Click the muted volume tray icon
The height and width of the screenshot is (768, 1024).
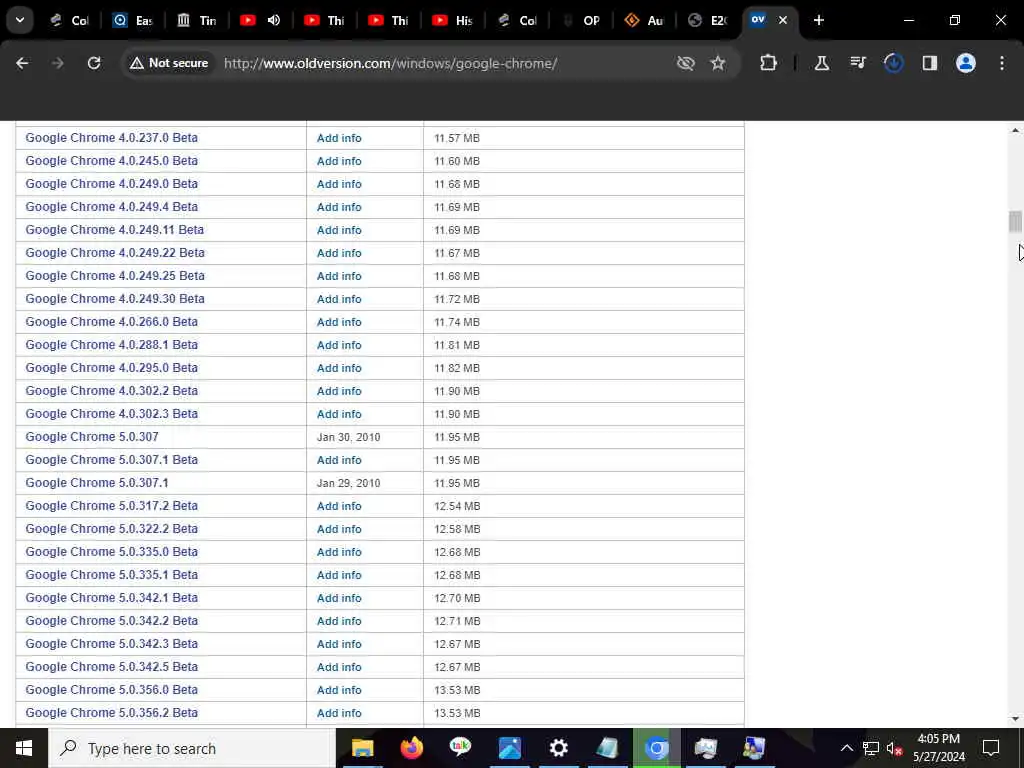[x=894, y=748]
